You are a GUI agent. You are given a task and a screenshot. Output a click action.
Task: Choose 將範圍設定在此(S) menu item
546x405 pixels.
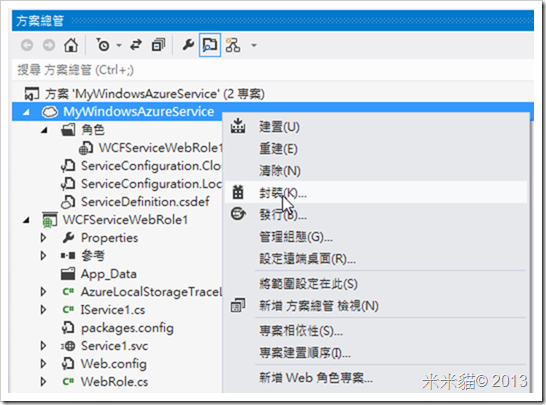tap(376, 284)
